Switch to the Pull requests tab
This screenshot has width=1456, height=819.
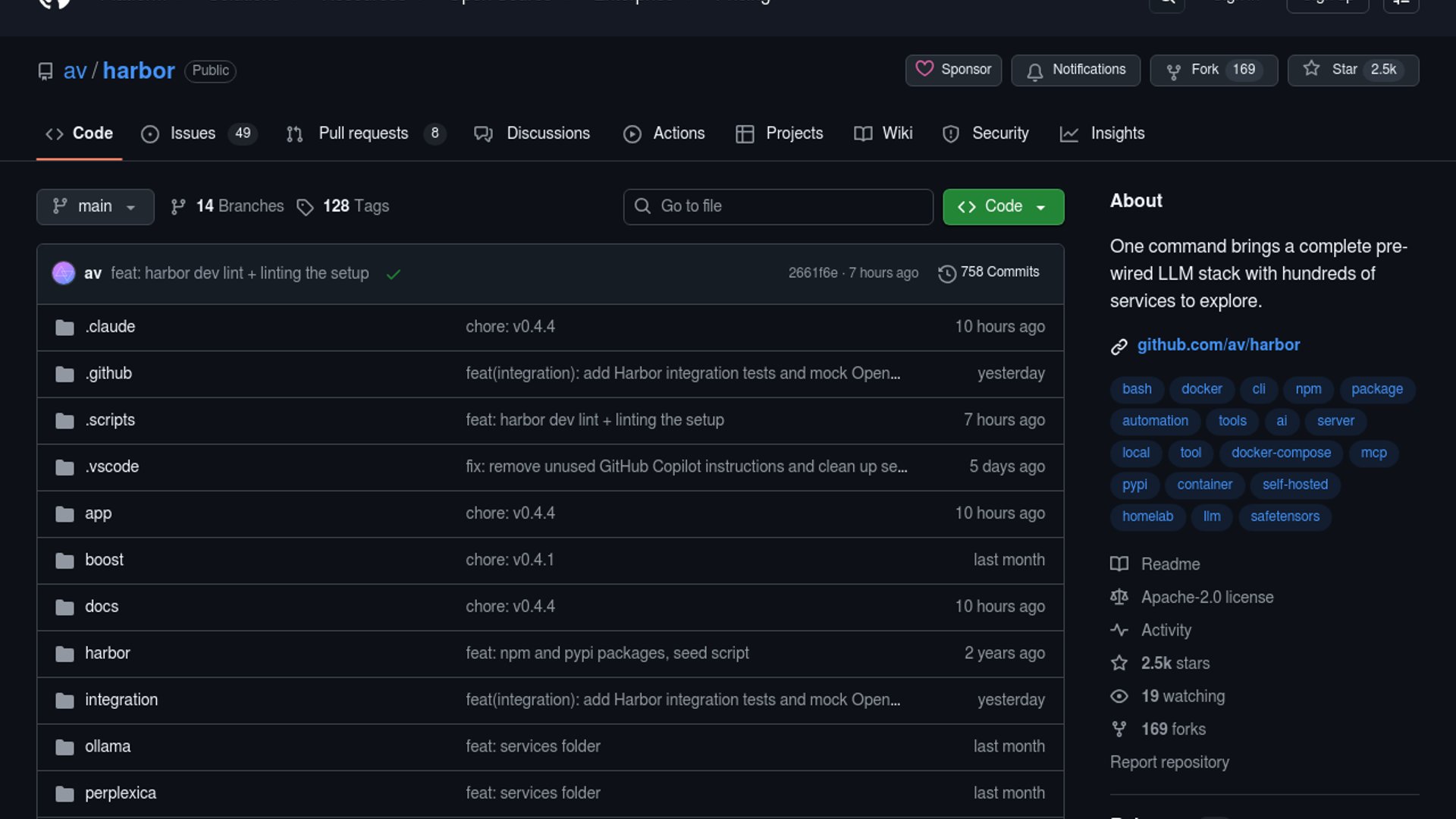pos(363,133)
